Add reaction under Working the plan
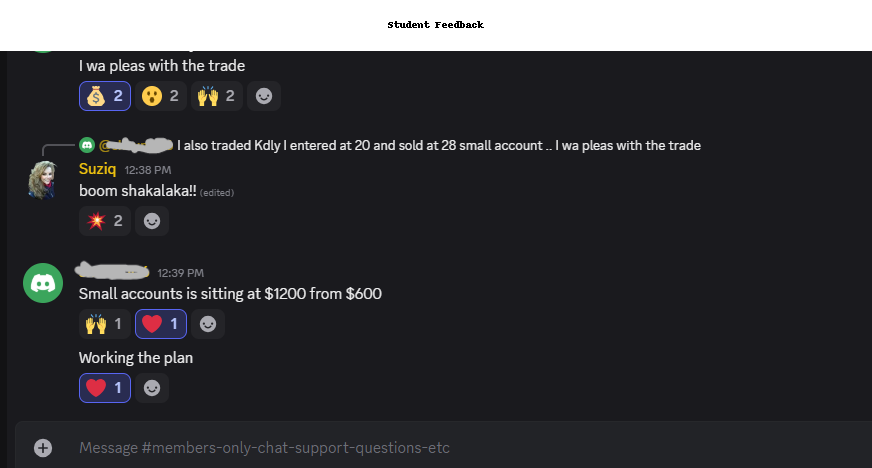Viewport: 872px width, 468px height. pyautogui.click(x=152, y=388)
